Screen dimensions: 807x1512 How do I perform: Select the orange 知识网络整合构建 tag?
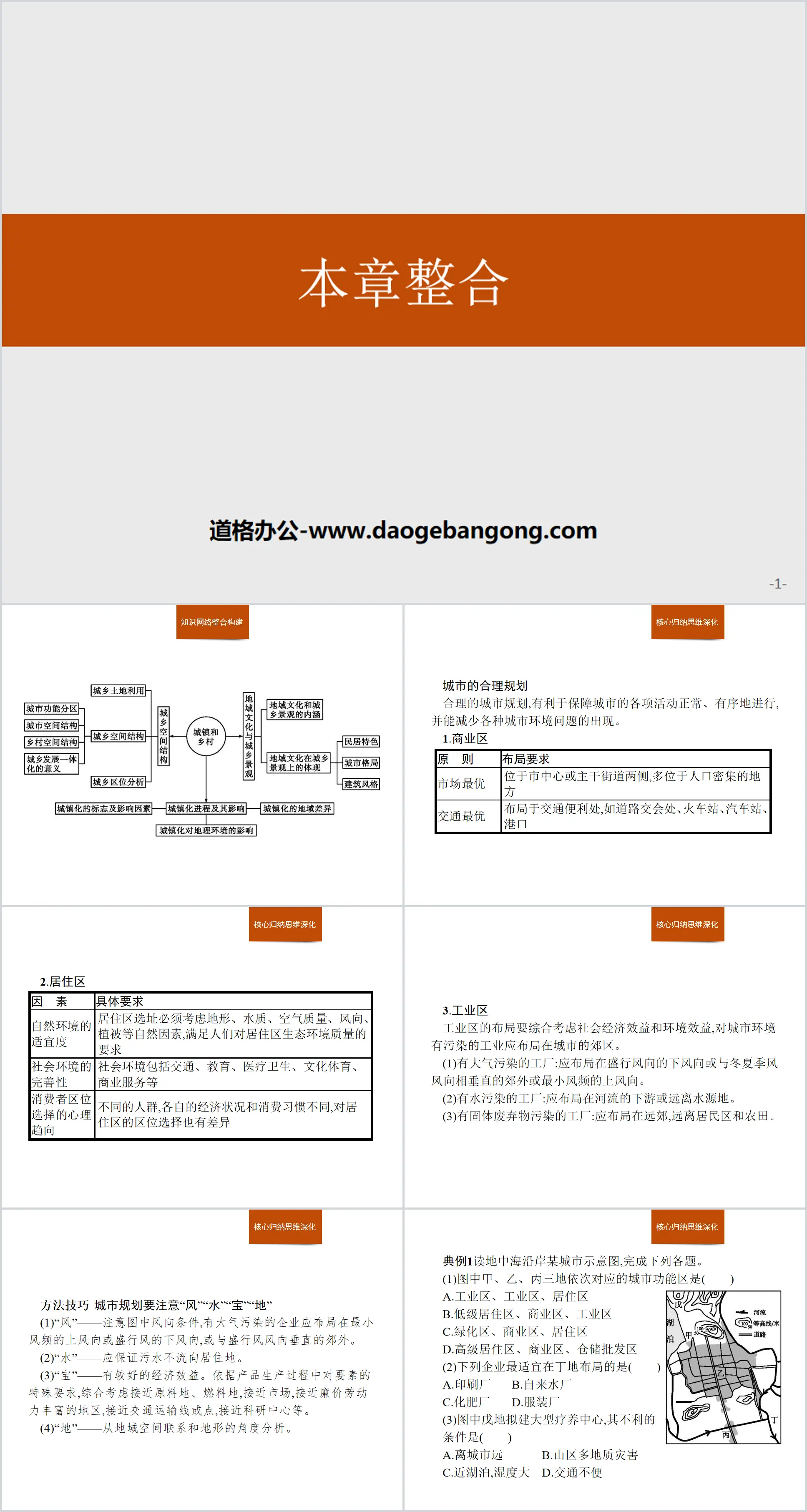tap(212, 621)
